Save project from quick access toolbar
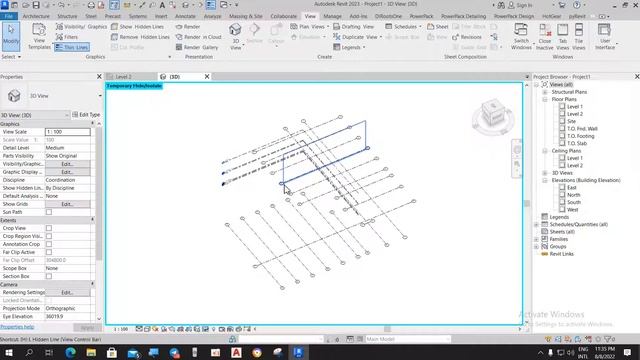This screenshot has height=360, width=640. (36, 5)
